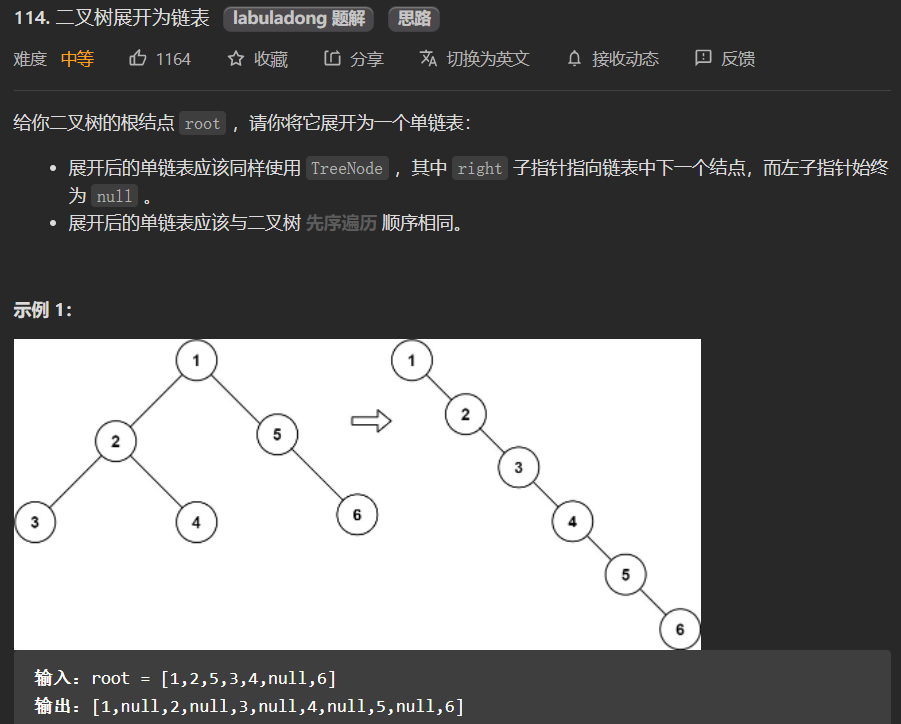Click 切换为英文 to switch language
901x724 pixels.
488,59
